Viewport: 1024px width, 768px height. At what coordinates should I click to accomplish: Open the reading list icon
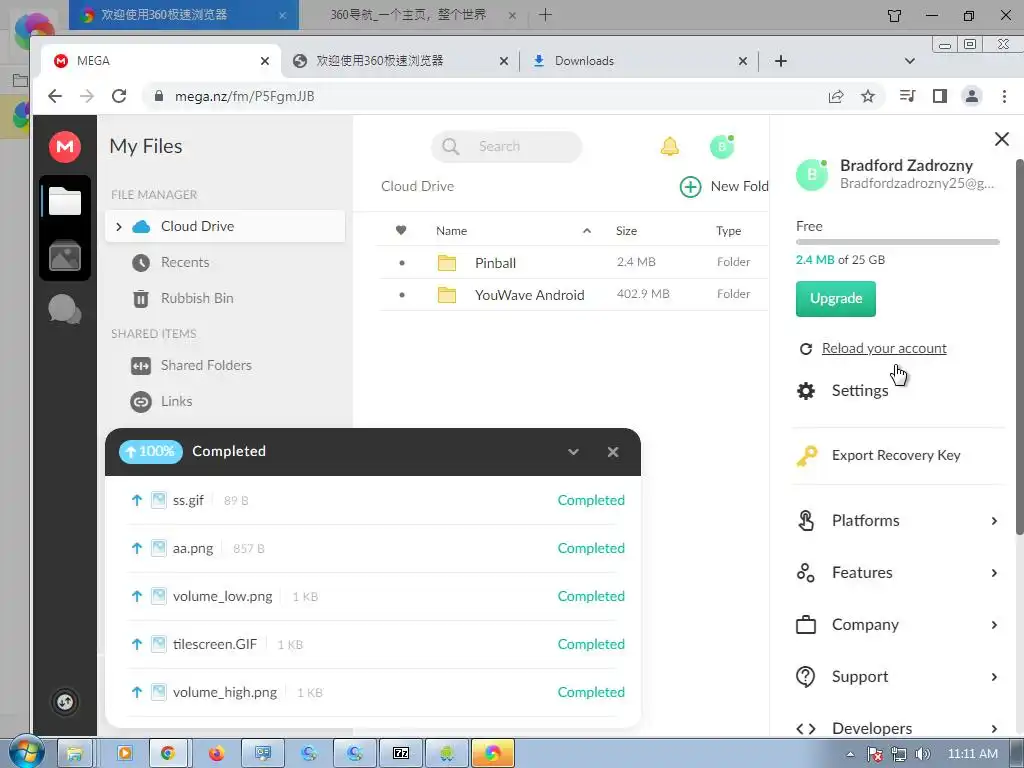907,96
